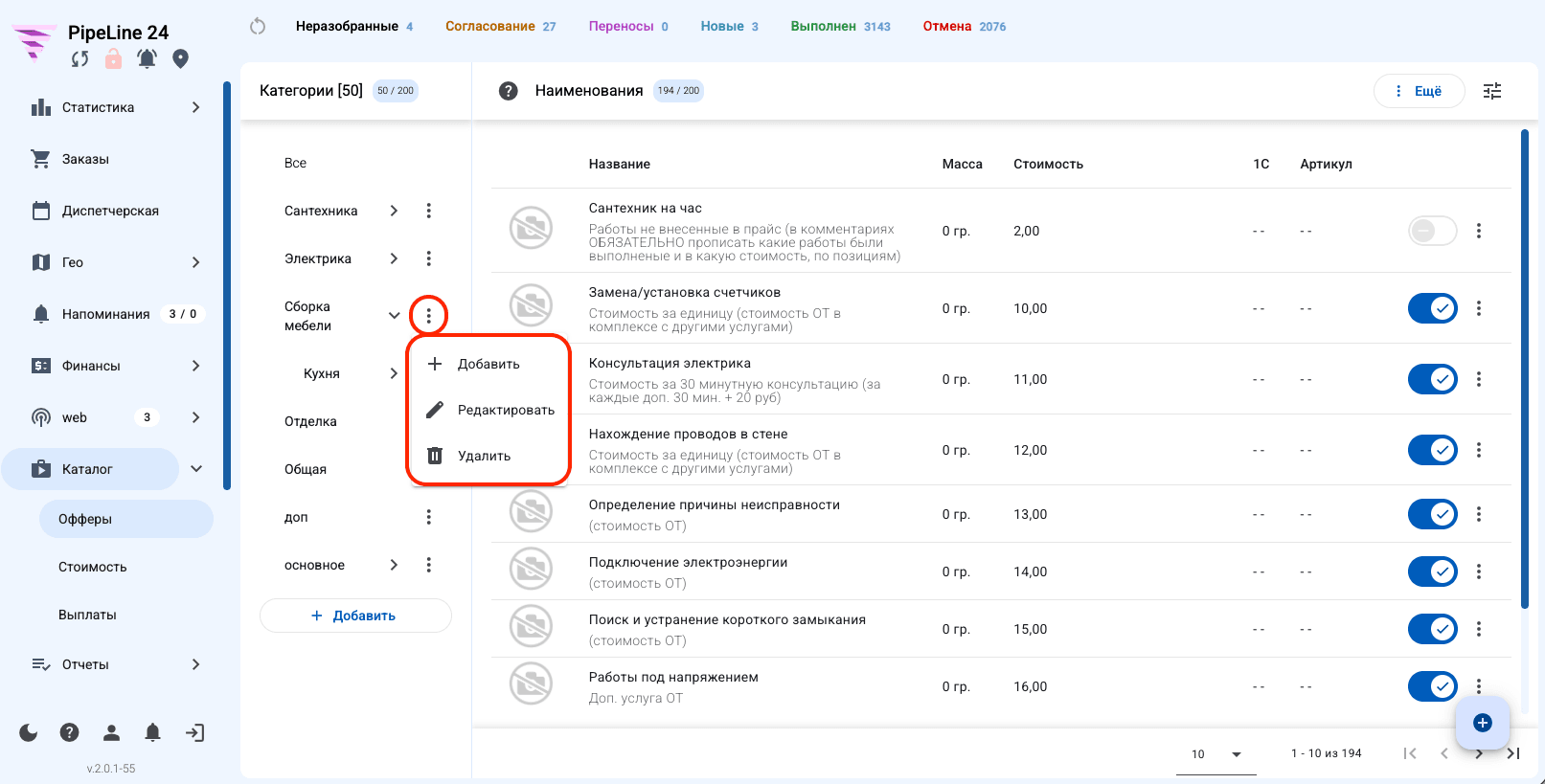
Task: Open the filter settings sliders icon
Action: (x=1492, y=91)
